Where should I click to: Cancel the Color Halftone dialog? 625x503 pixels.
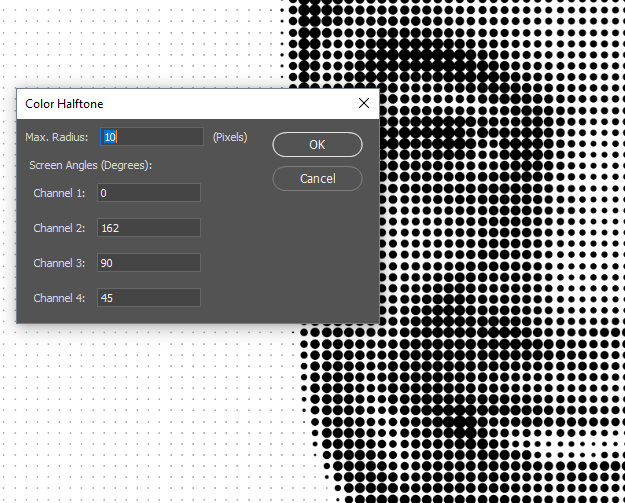tap(317, 179)
